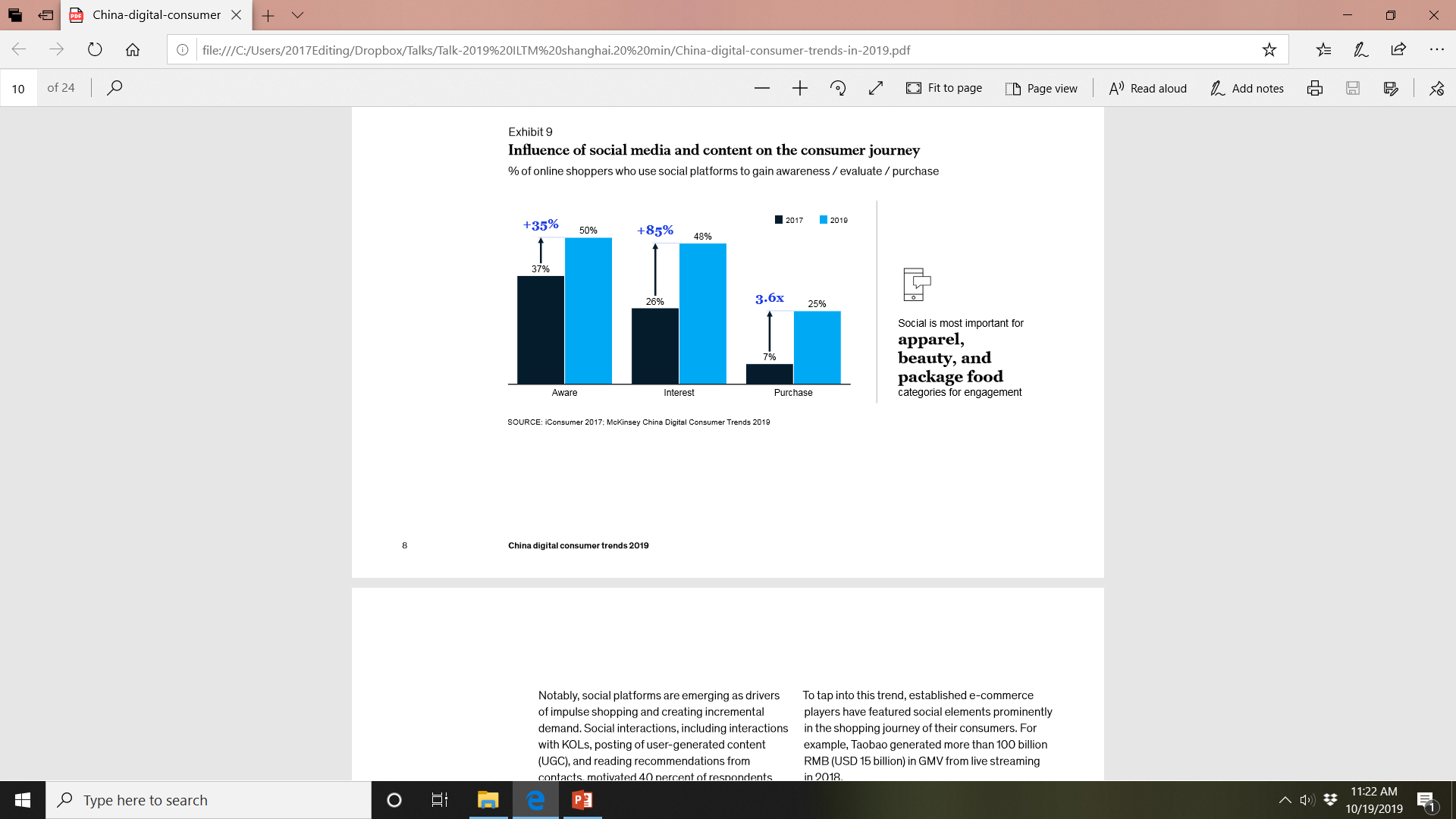Share this page

(x=1398, y=50)
